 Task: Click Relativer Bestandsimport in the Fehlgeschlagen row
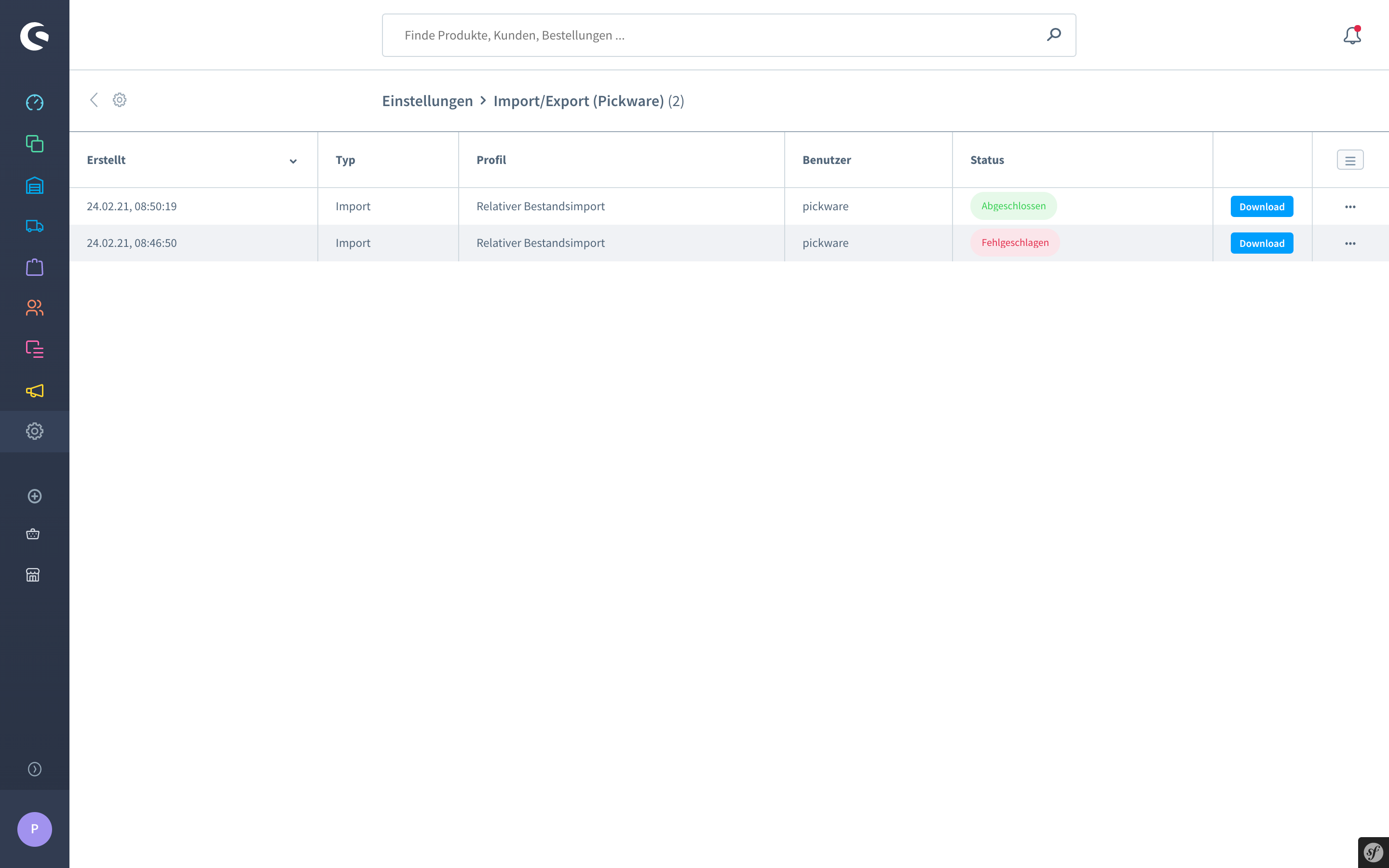(x=541, y=243)
